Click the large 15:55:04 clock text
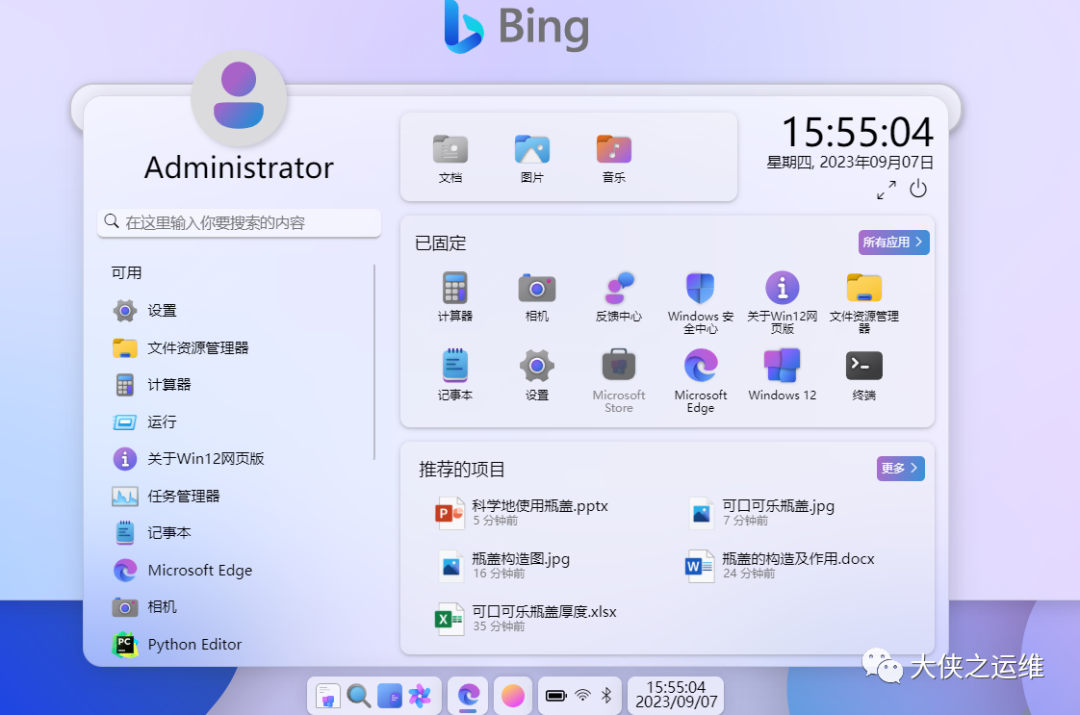The width and height of the screenshot is (1080, 715). (x=857, y=132)
